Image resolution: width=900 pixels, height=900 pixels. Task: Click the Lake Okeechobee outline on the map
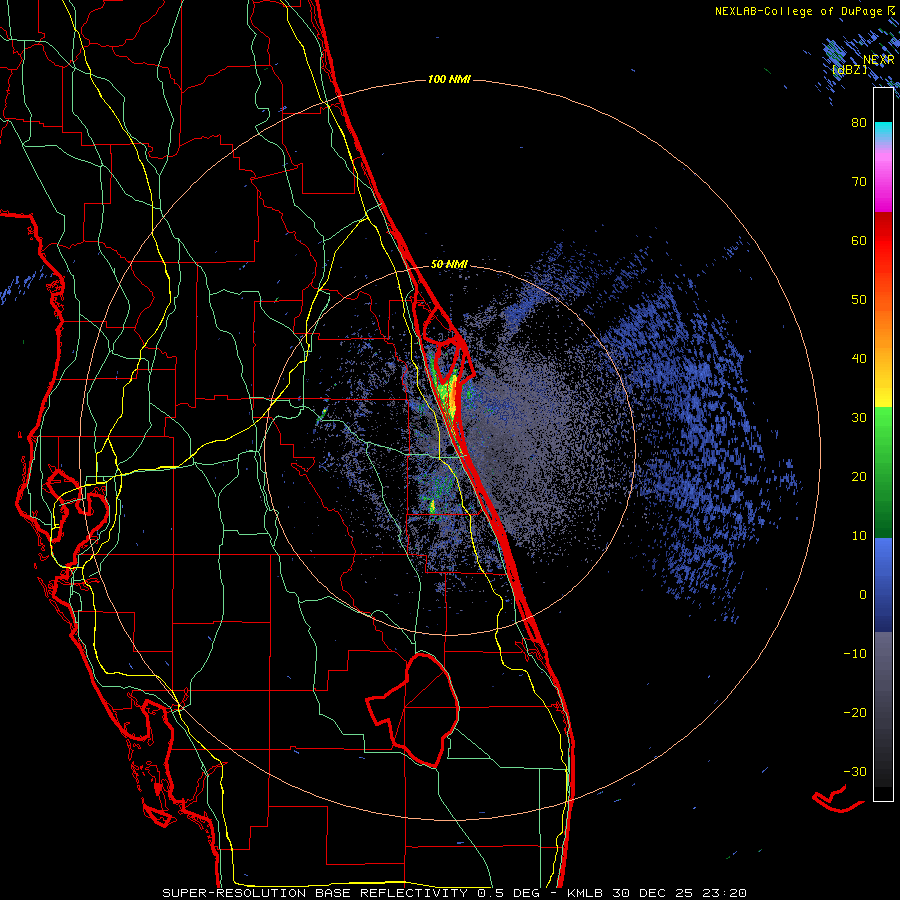(x=414, y=709)
